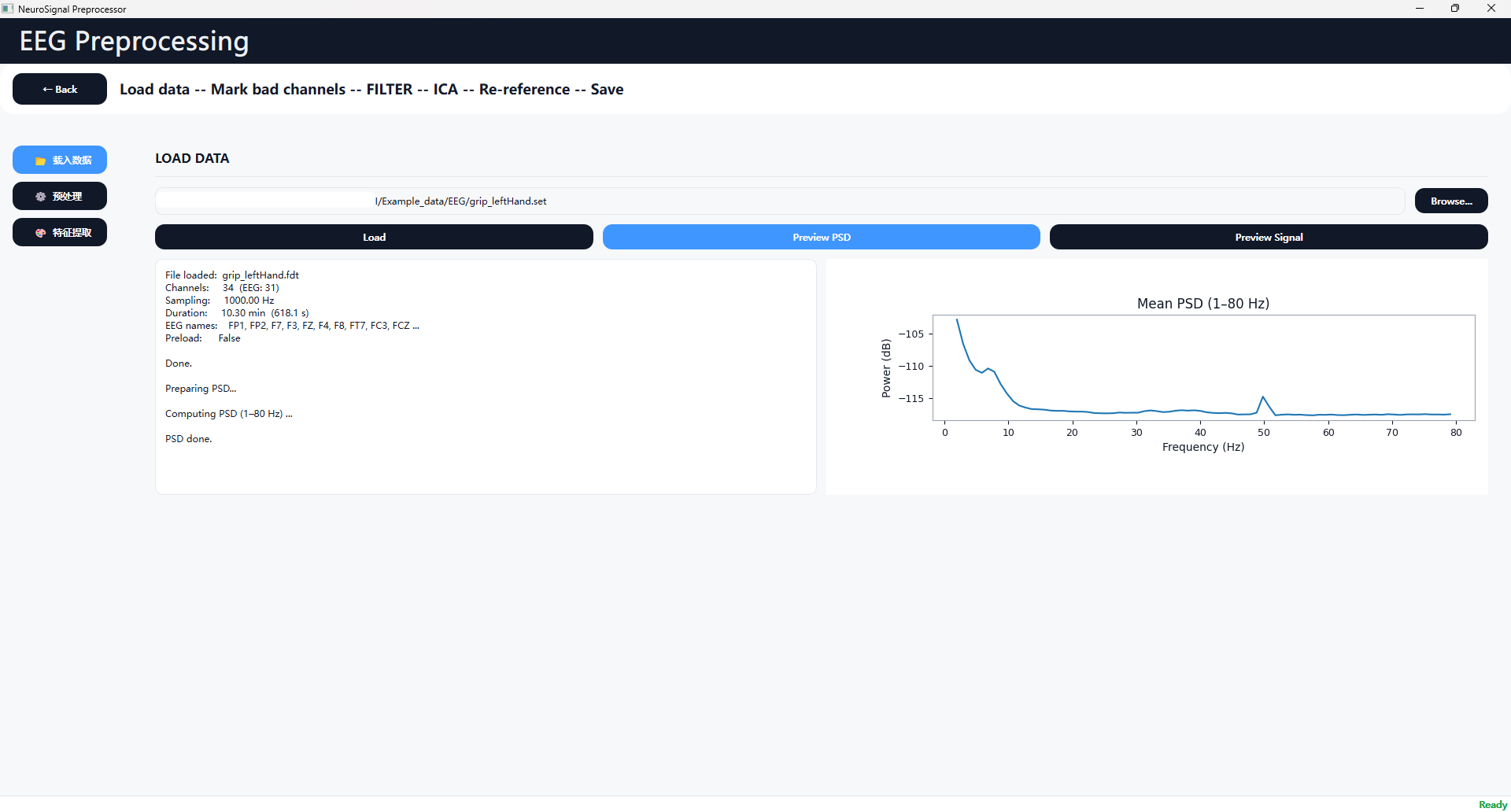
Task: Click the 'Mean PSD (1–80 Hz)' chart title
Action: click(x=1203, y=304)
